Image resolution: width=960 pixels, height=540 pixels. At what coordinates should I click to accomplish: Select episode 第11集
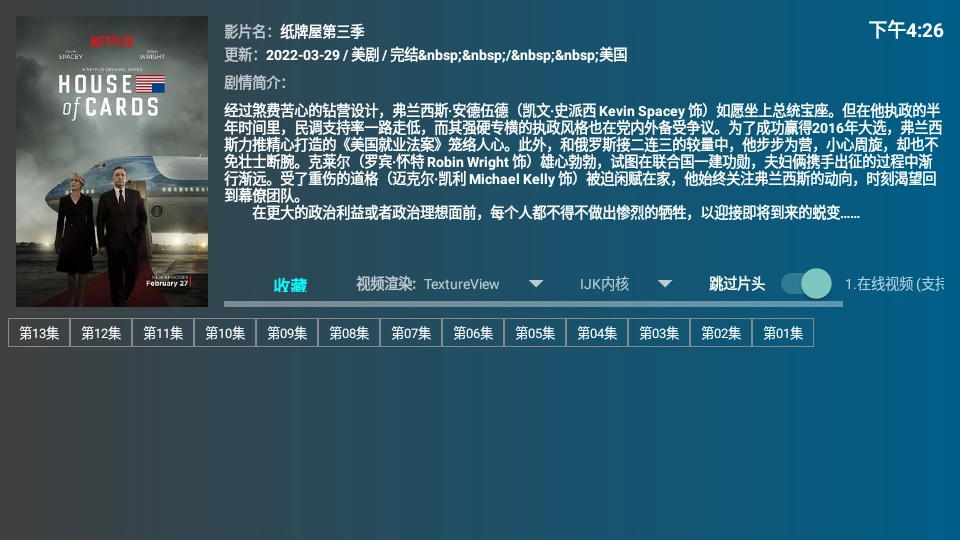click(163, 334)
